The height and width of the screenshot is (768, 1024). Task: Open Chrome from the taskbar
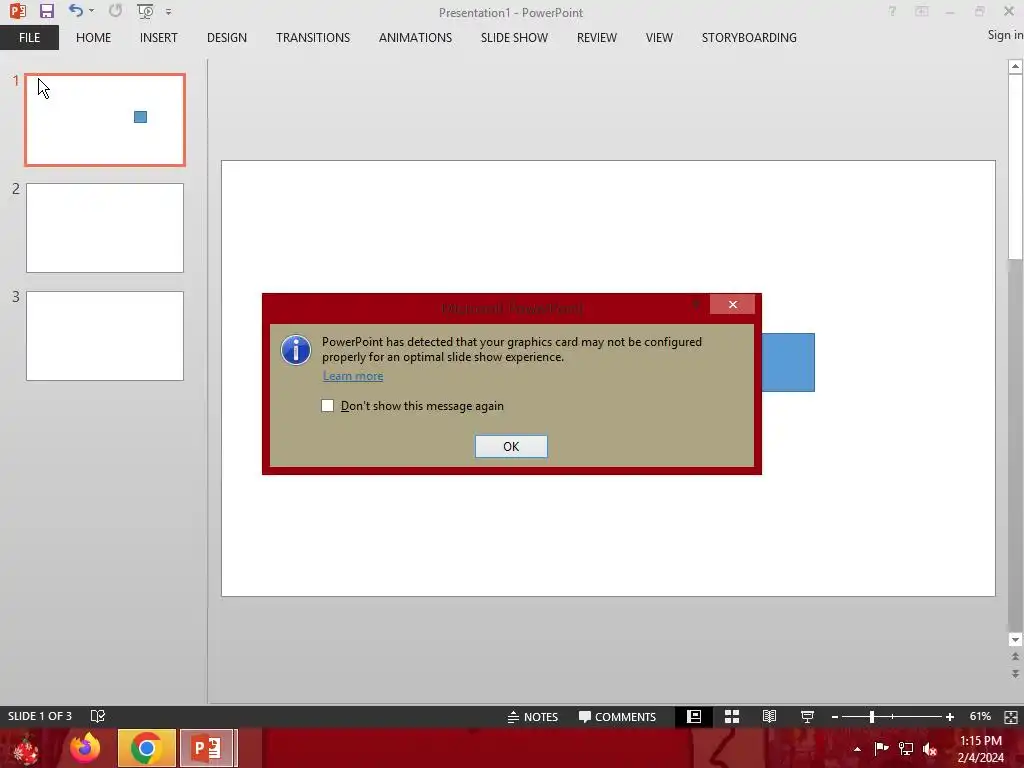(x=146, y=748)
